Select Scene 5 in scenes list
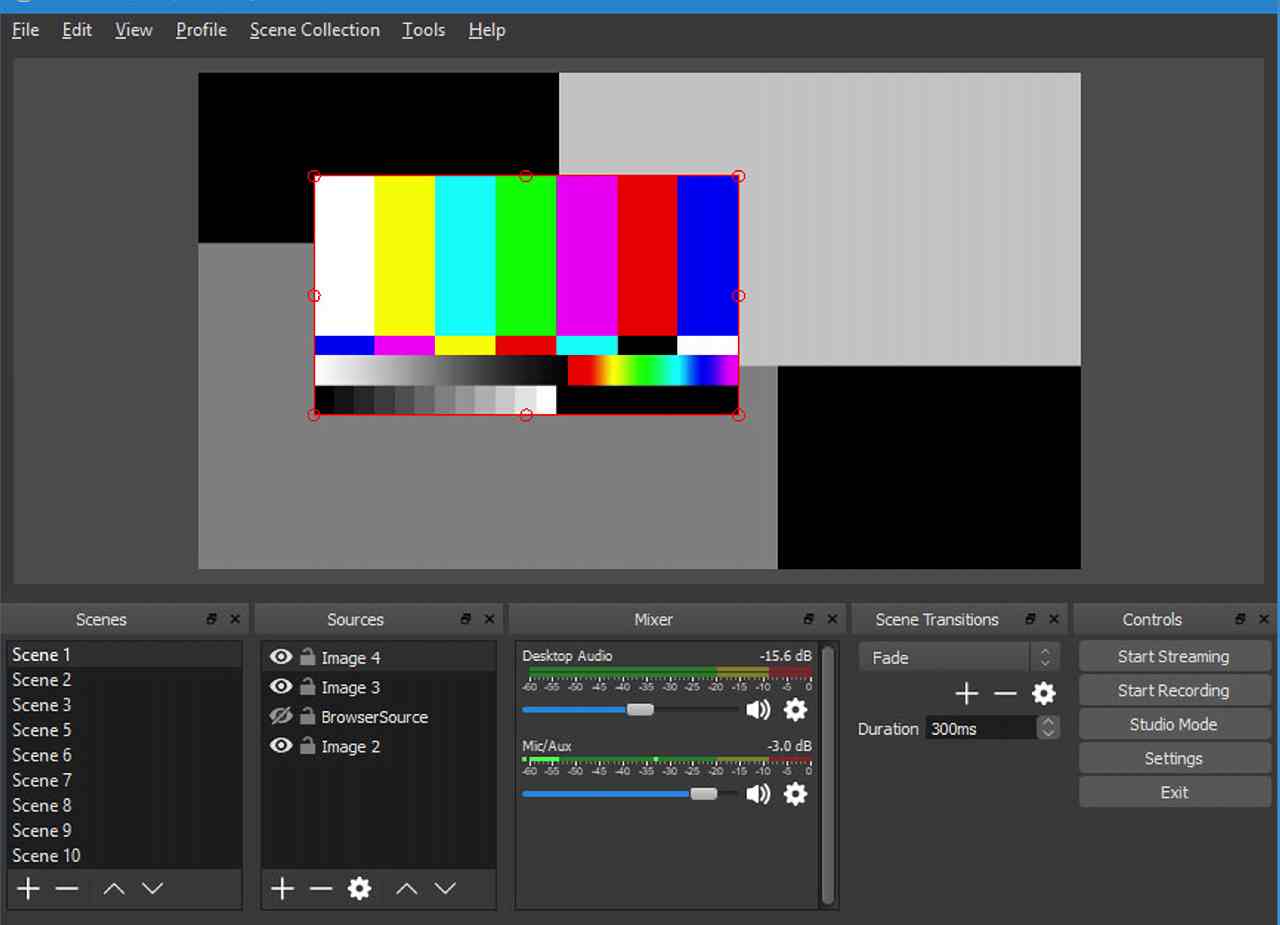The width and height of the screenshot is (1280, 925). pos(42,730)
